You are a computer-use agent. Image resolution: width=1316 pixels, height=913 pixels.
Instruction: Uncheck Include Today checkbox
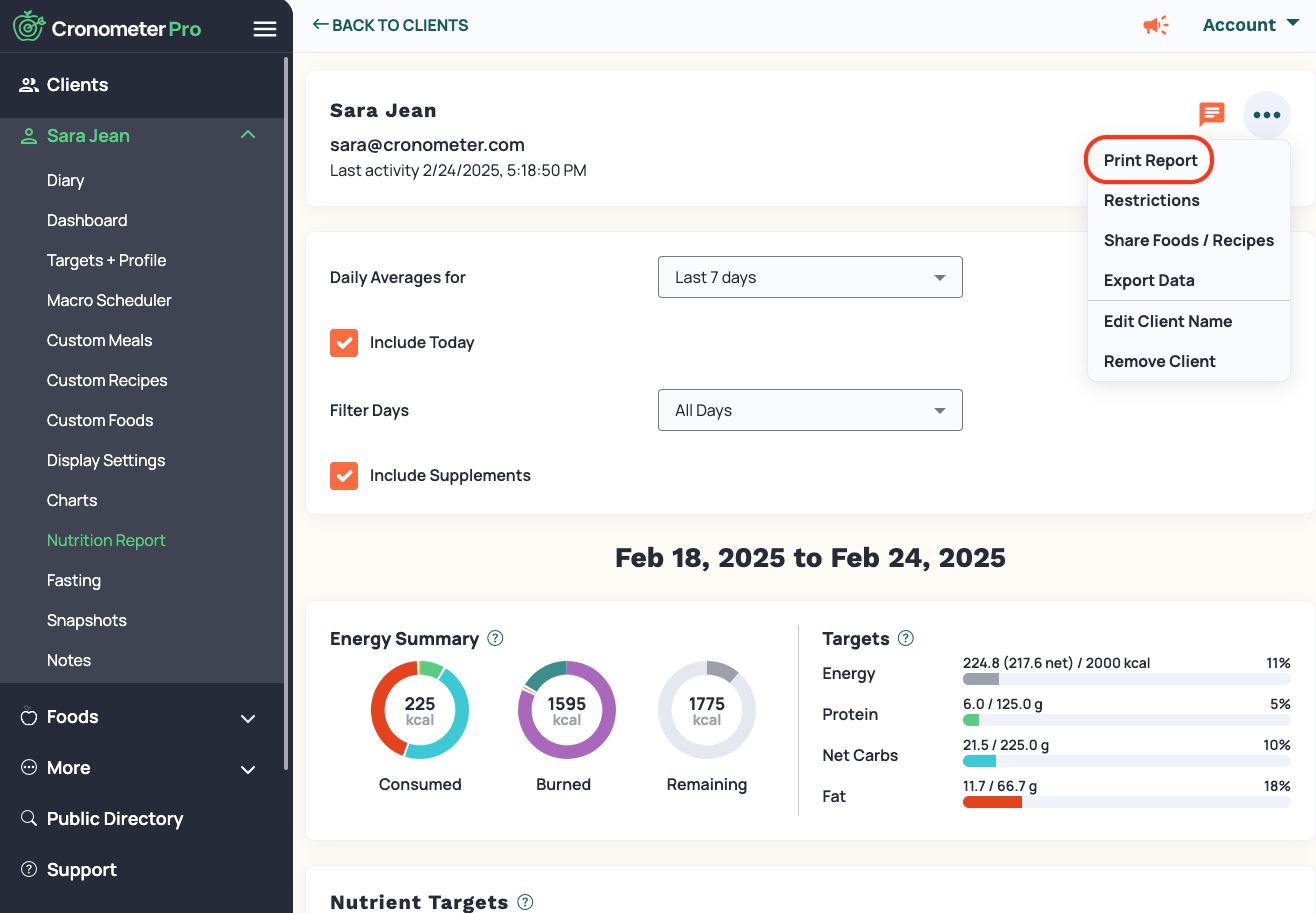pyautogui.click(x=344, y=342)
